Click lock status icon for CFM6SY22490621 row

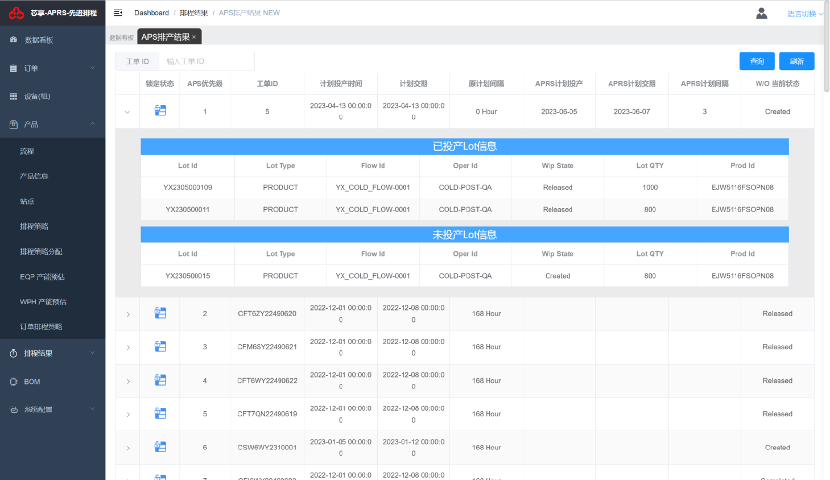[160, 347]
